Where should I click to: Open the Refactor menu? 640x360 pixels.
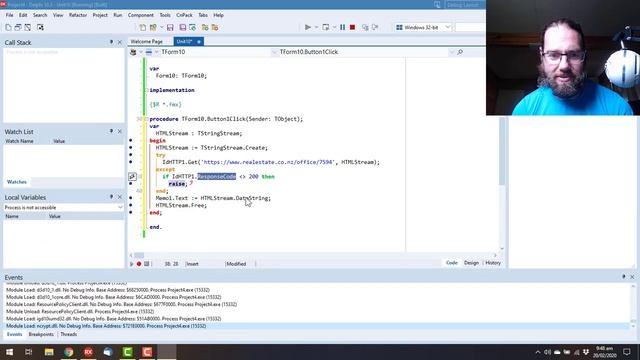click(x=78, y=15)
